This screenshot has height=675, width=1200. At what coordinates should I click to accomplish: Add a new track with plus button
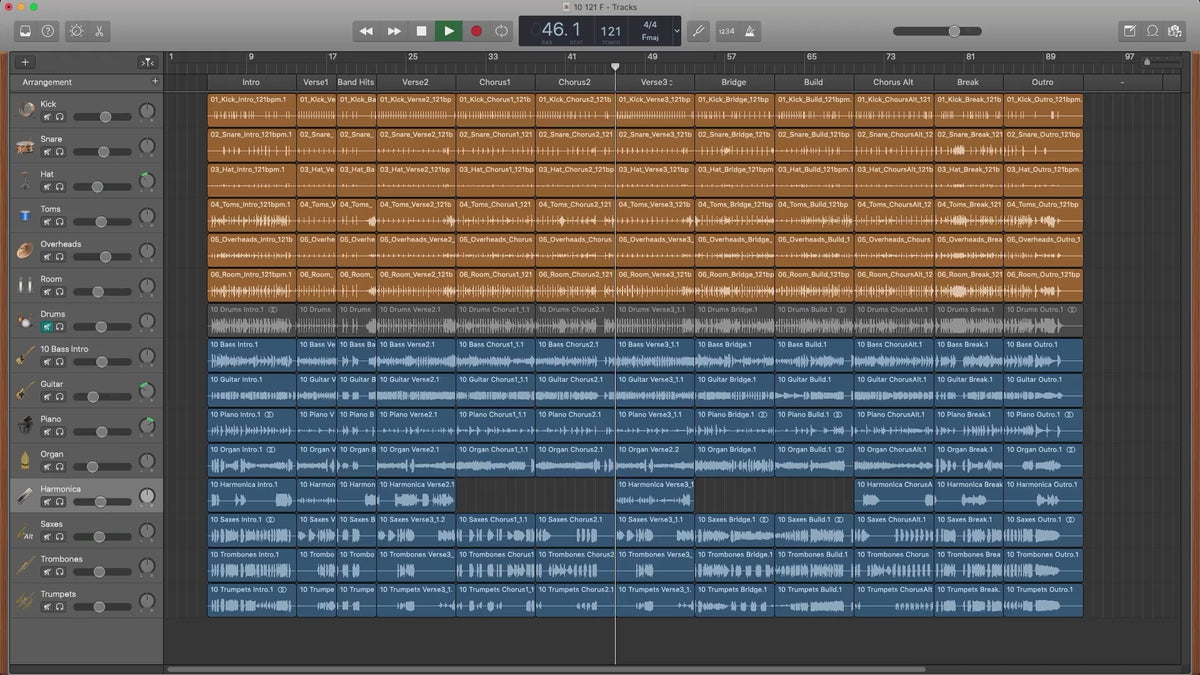click(x=25, y=62)
